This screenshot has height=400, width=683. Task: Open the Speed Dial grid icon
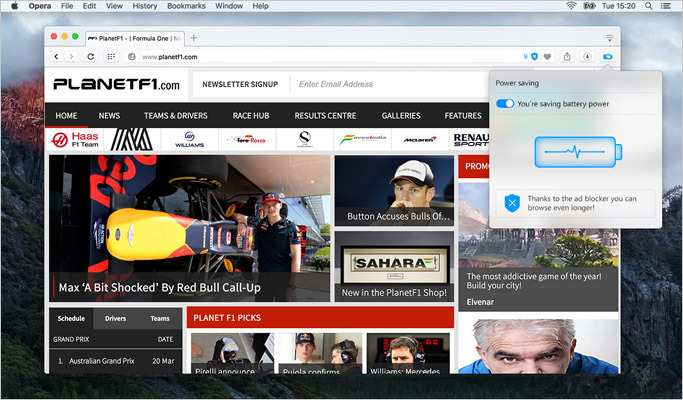coord(111,57)
